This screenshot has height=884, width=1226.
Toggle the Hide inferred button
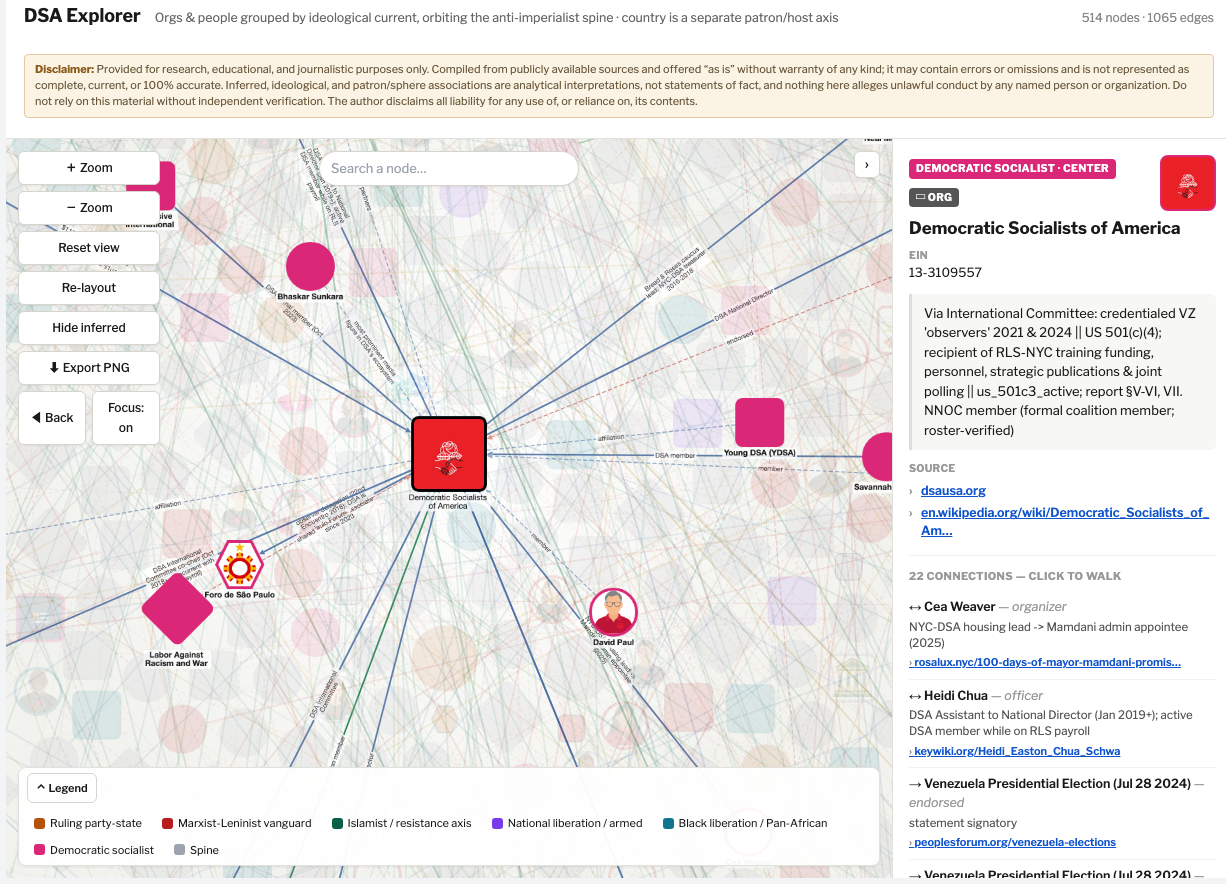(x=89, y=328)
